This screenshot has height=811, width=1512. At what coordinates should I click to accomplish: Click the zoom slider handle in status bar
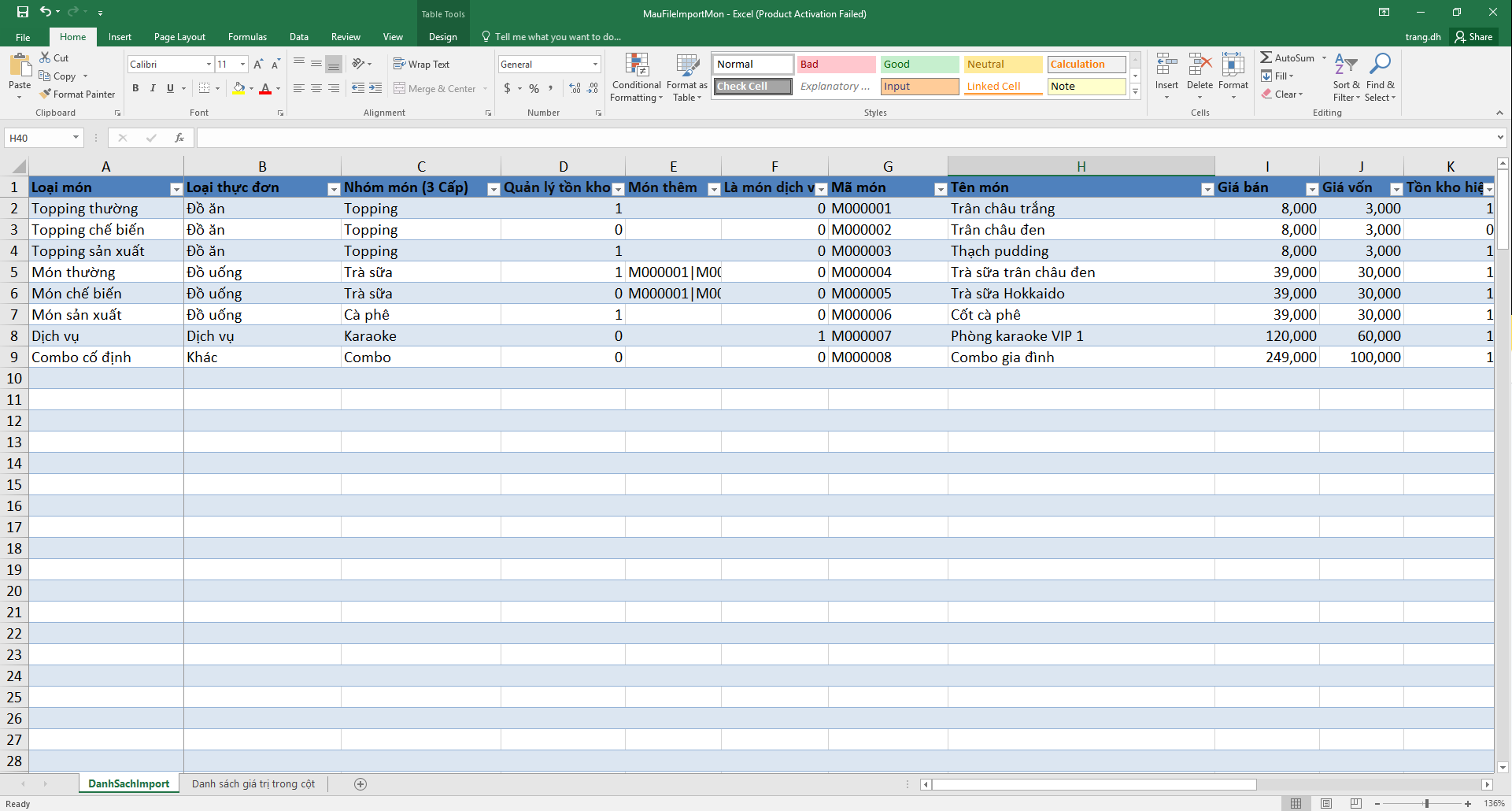pos(1426,803)
